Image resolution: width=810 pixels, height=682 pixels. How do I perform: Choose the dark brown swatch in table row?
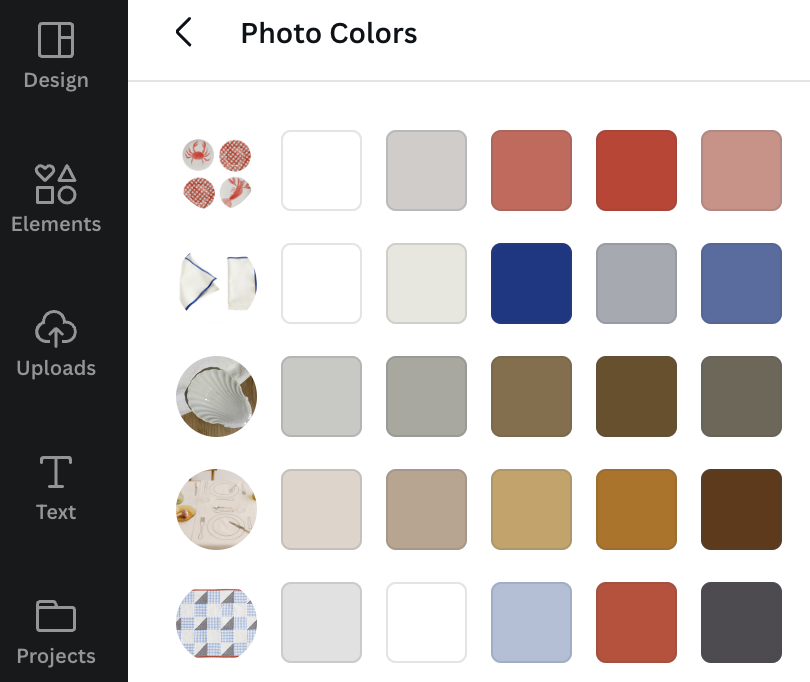pyautogui.click(x=741, y=509)
